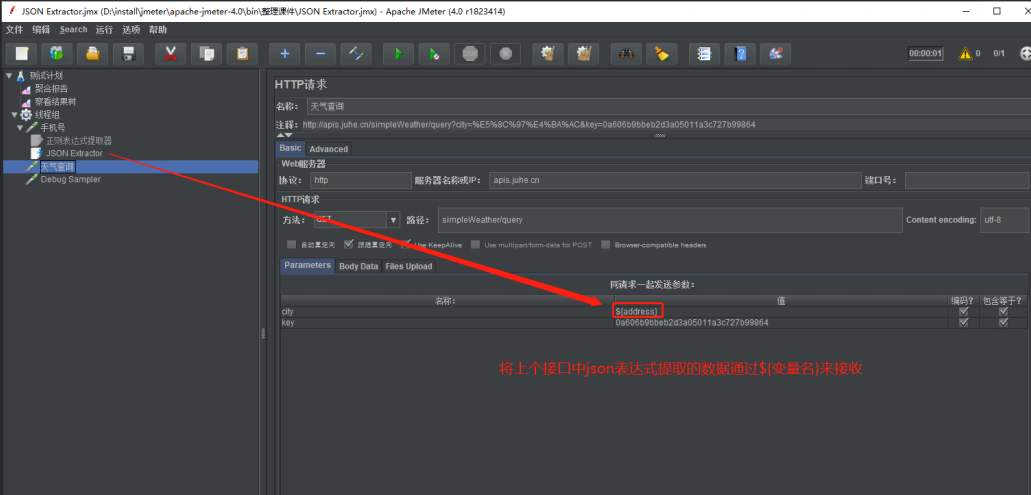This screenshot has height=495, width=1031.
Task: Switch to the Basic tab
Action: click(291, 149)
